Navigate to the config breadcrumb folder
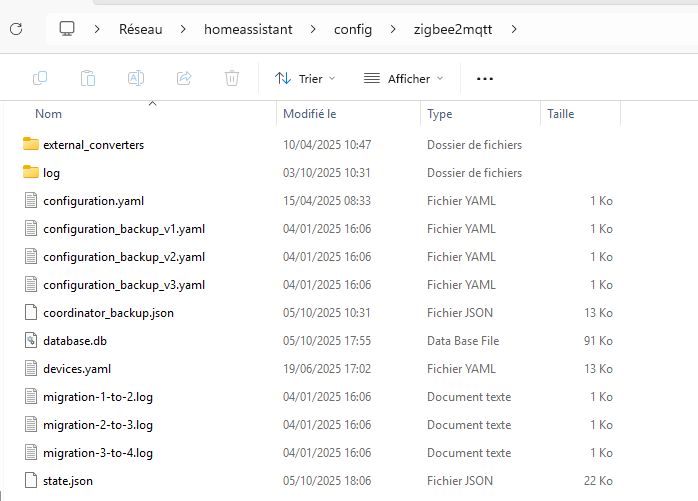The height and width of the screenshot is (501, 698). click(352, 29)
